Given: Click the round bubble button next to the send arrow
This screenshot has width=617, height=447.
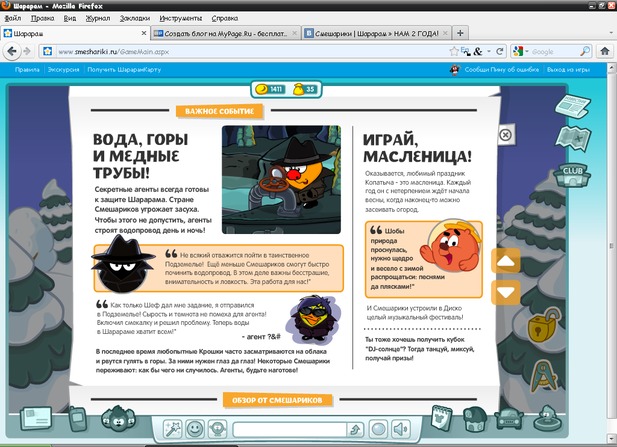Looking at the screenshot, I should pyautogui.click(x=378, y=429).
